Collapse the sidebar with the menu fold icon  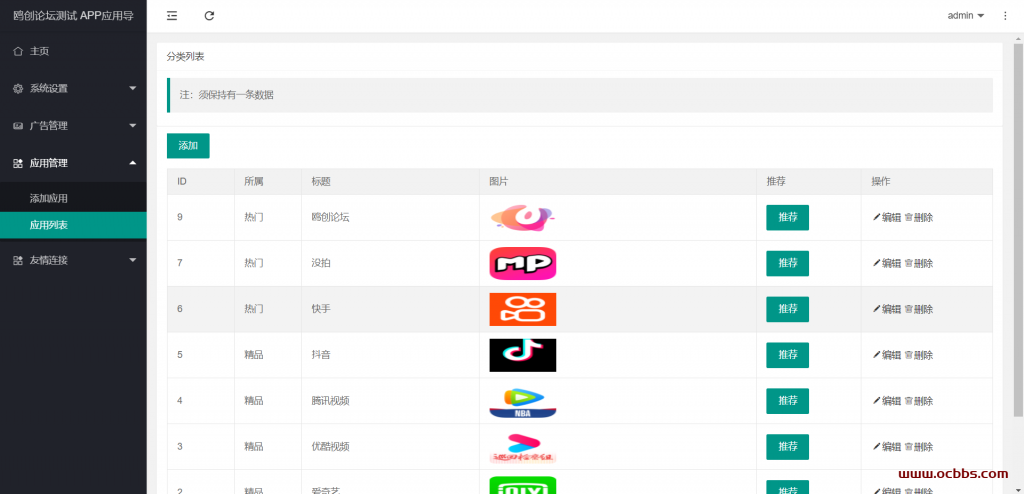pyautogui.click(x=172, y=16)
